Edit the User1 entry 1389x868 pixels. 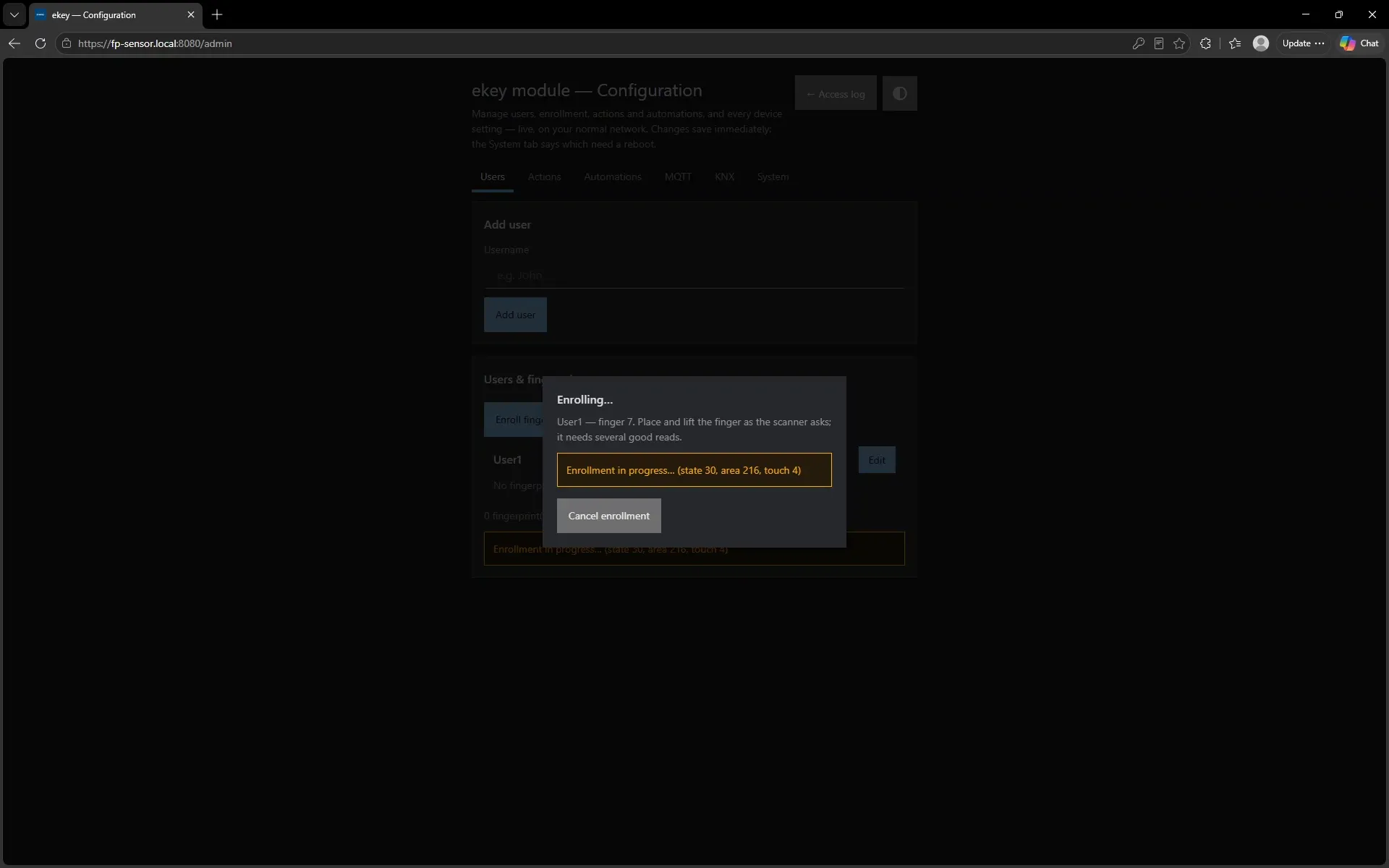[x=877, y=460]
